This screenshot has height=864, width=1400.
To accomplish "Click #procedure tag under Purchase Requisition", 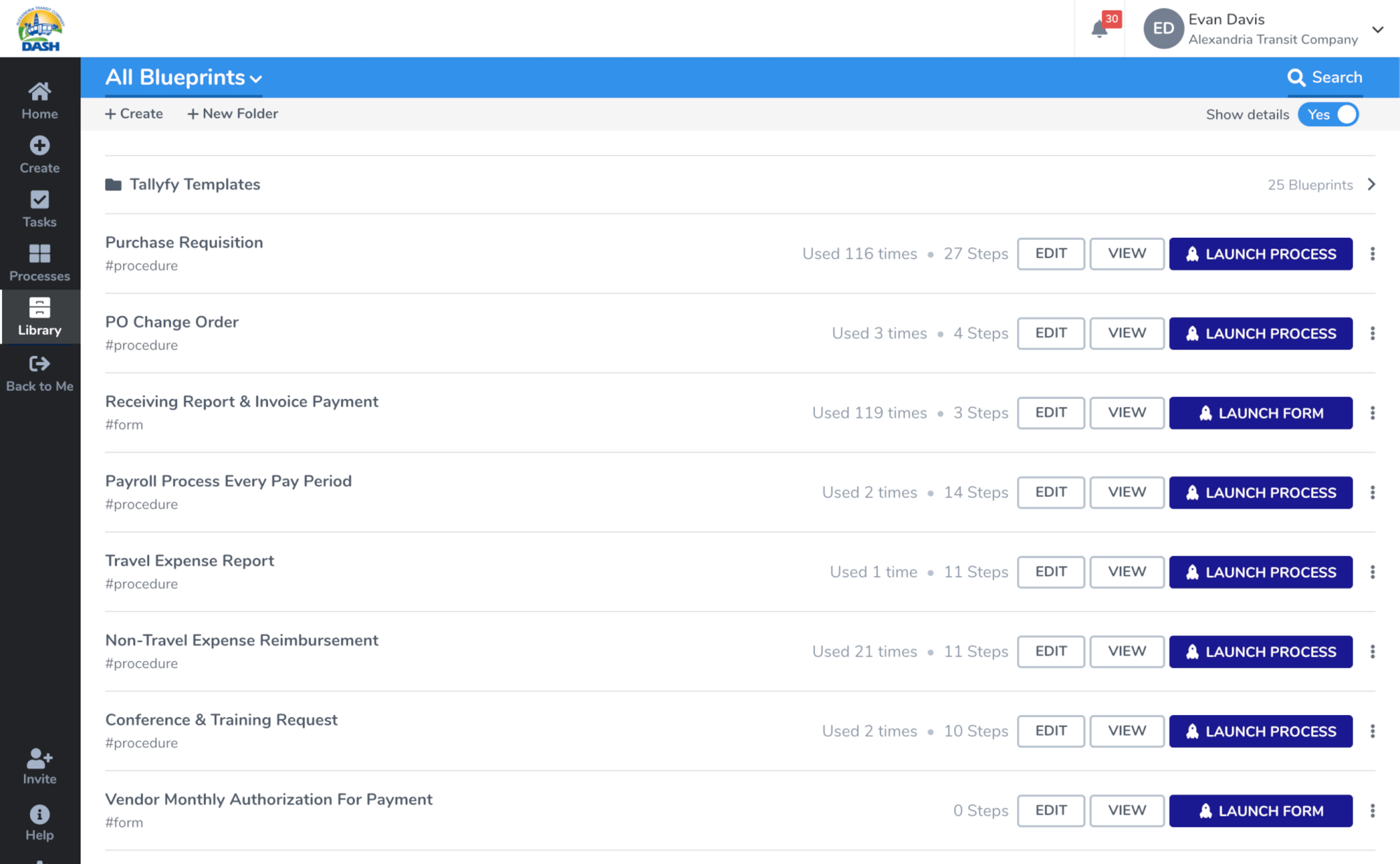I will click(141, 266).
